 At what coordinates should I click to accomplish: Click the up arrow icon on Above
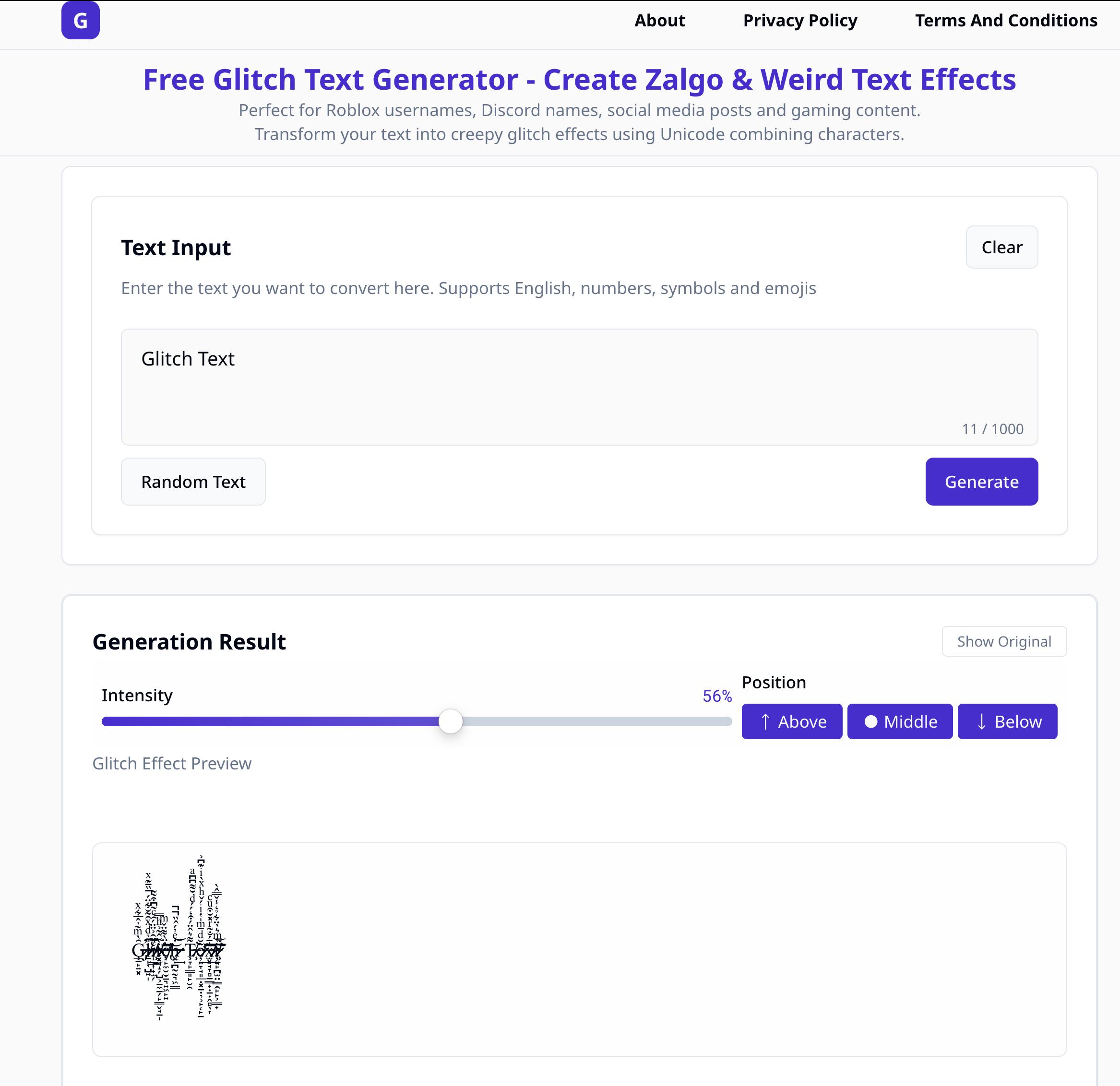click(766, 721)
